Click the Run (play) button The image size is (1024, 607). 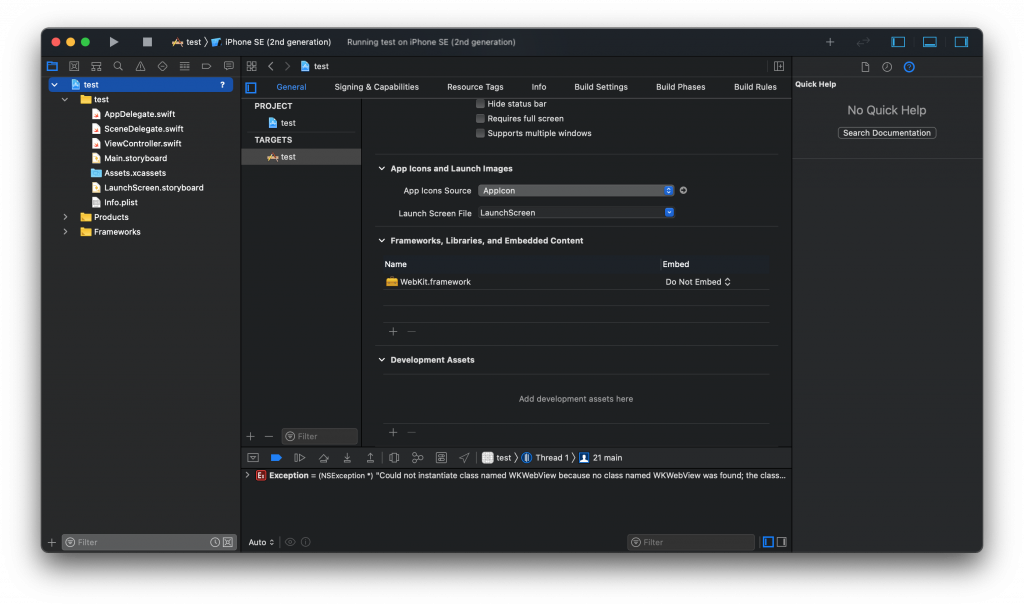click(114, 42)
